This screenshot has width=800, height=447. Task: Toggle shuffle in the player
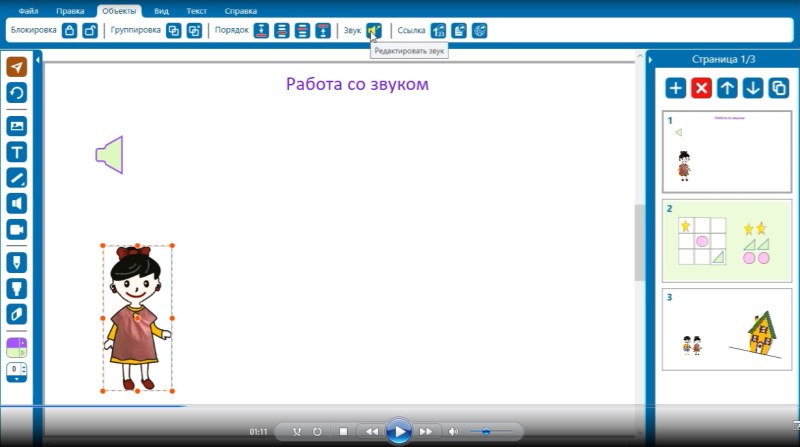[x=297, y=432]
